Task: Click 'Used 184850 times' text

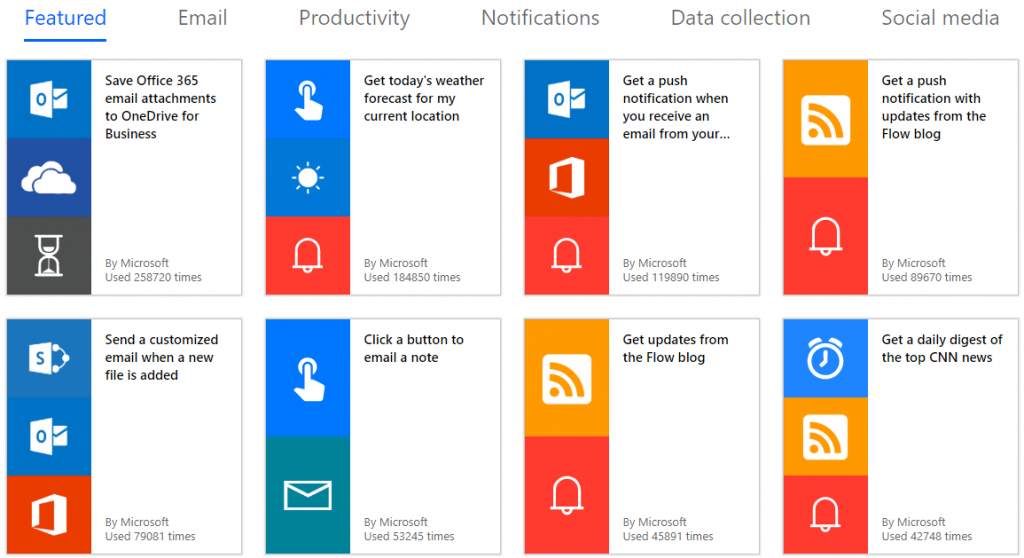Action: pos(412,277)
